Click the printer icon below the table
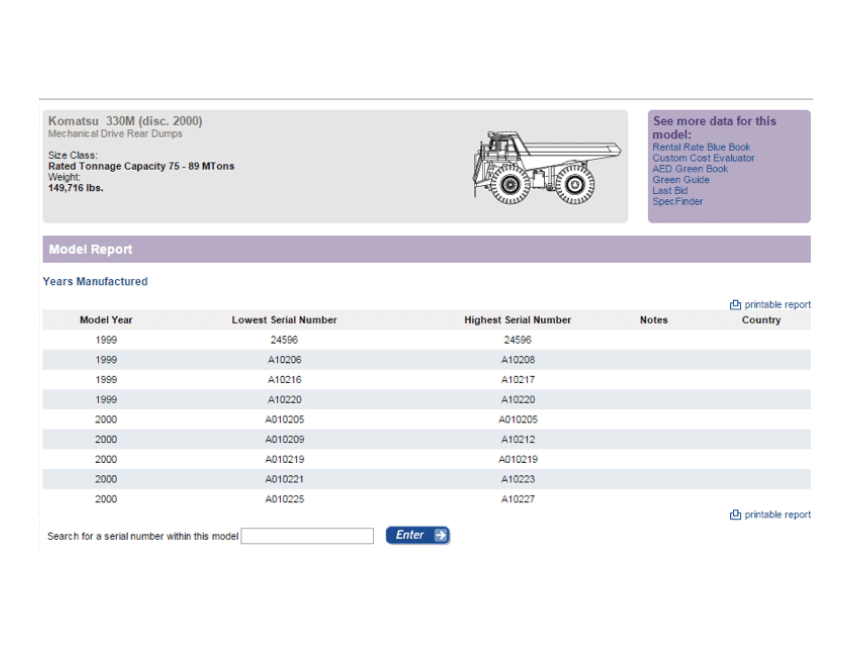 735,515
